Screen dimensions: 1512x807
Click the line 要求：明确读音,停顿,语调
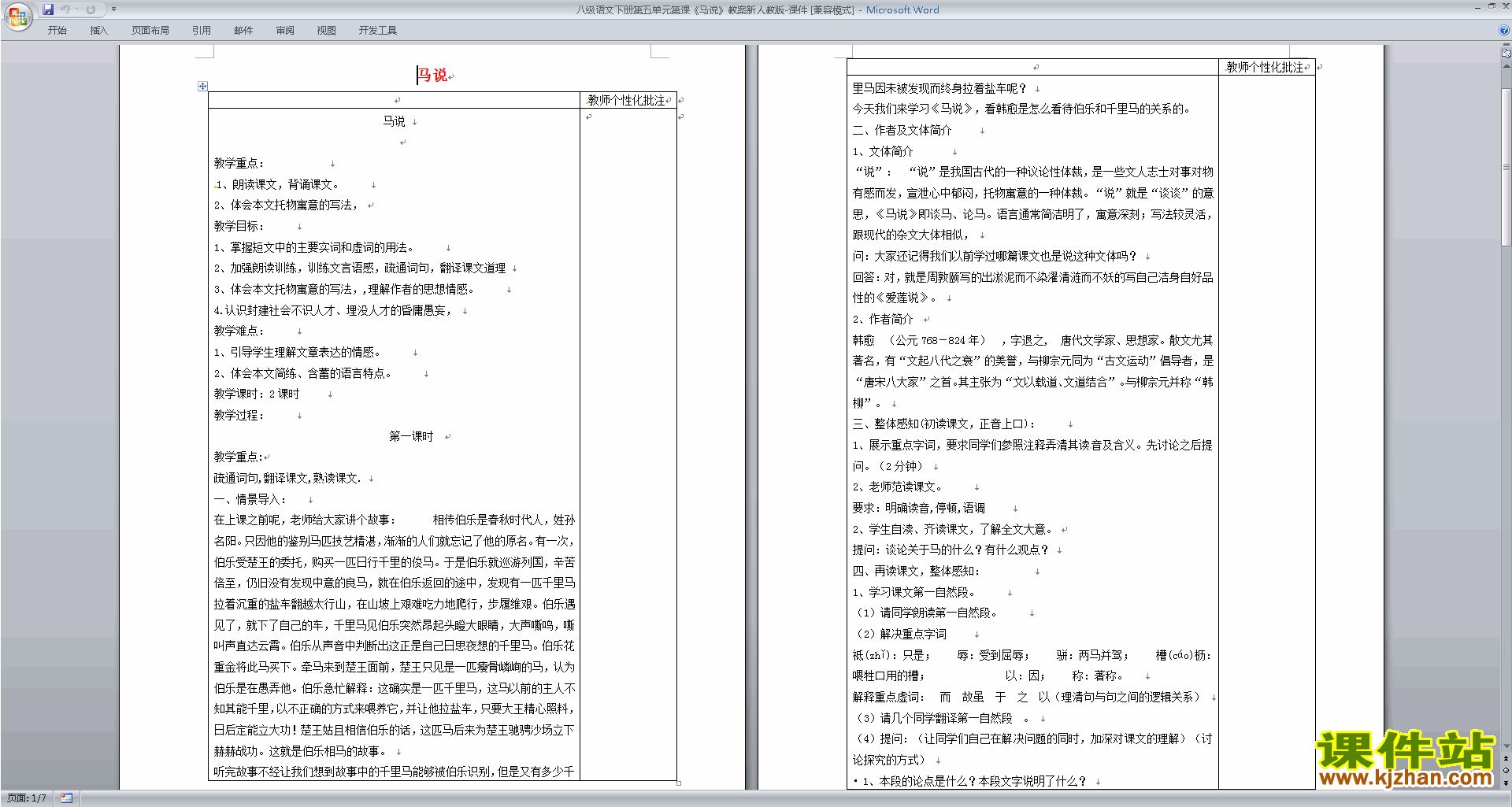point(918,509)
